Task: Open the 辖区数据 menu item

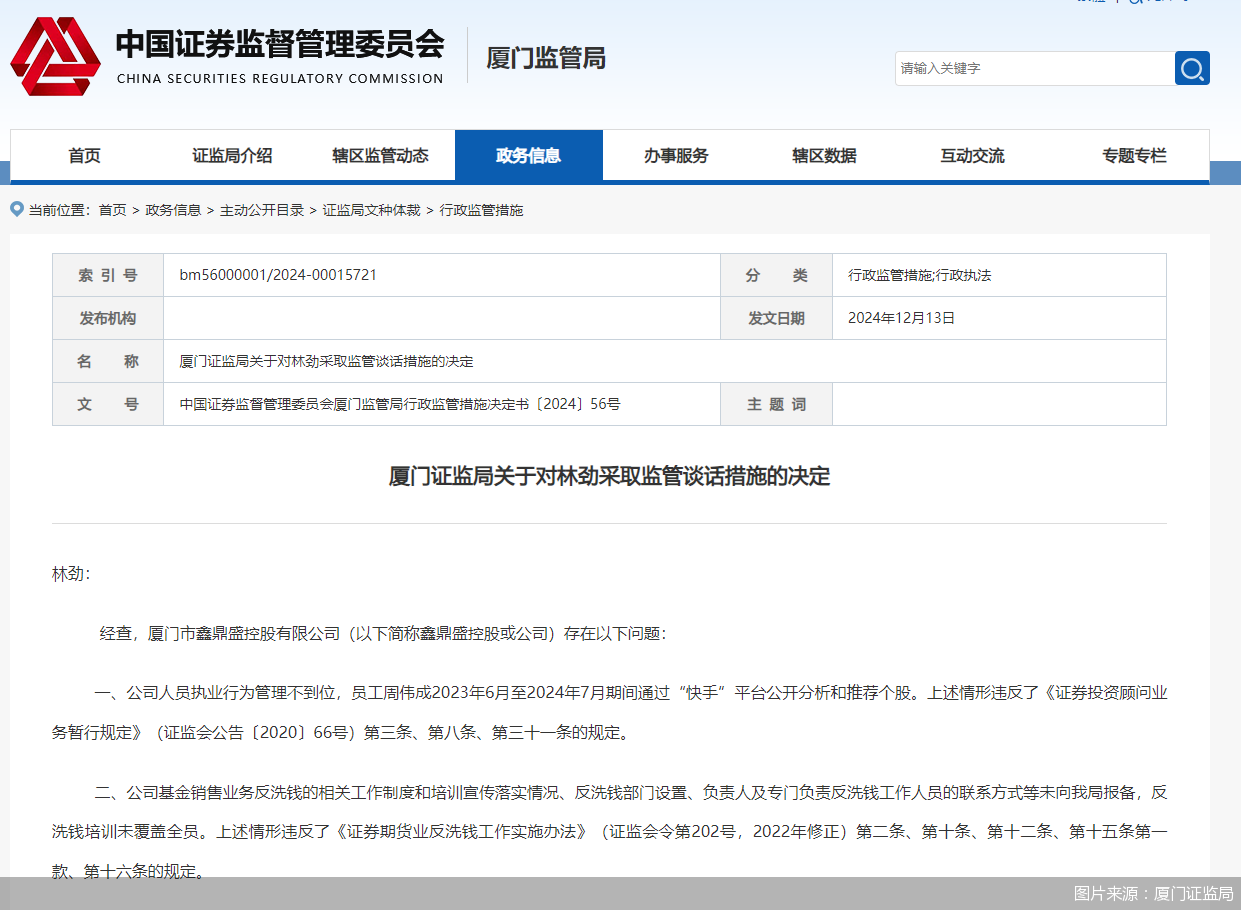Action: click(824, 156)
